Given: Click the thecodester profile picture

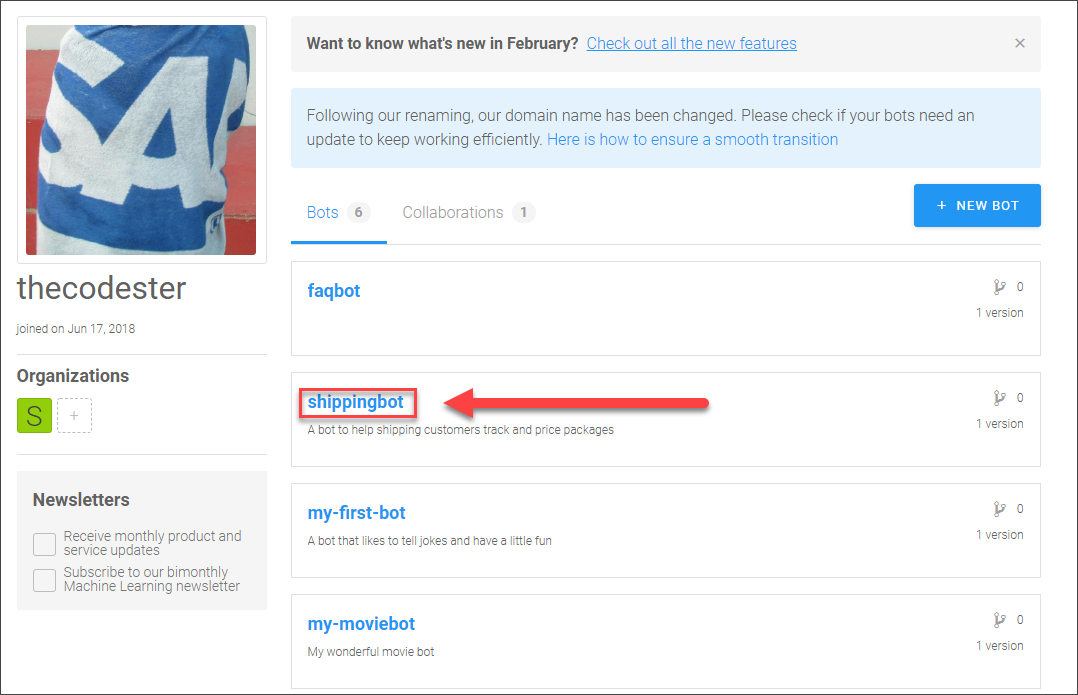Looking at the screenshot, I should coord(141,140).
